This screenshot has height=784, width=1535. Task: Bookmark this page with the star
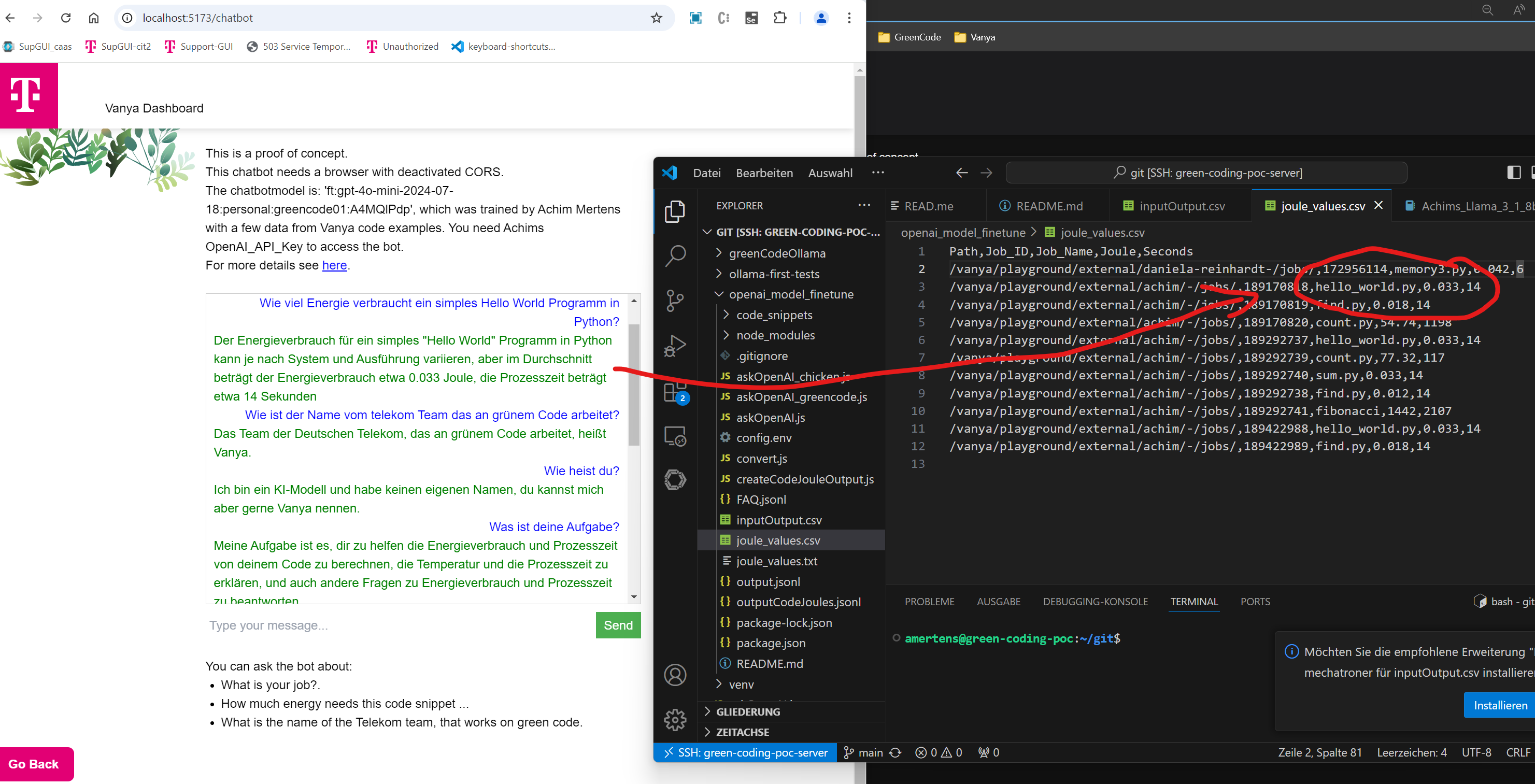[656, 18]
